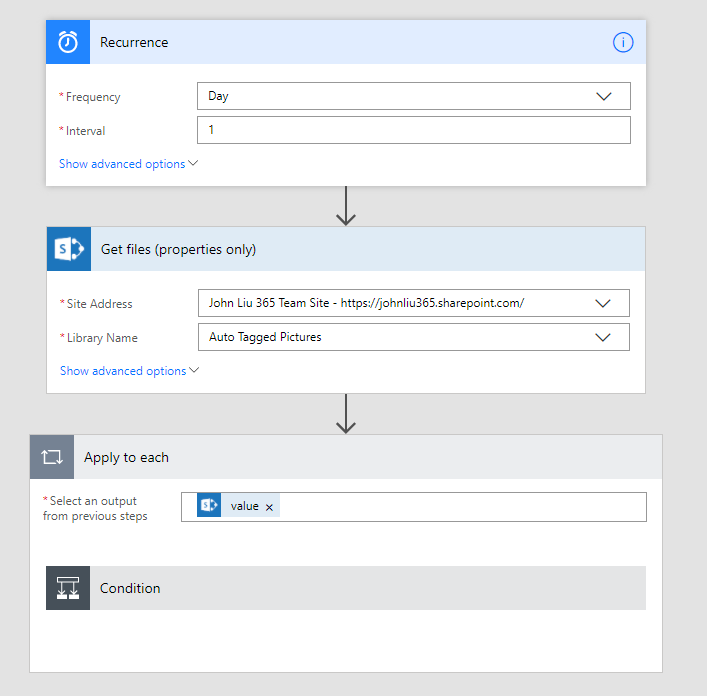Click the Apply to each header title
The width and height of the screenshot is (707, 696).
[x=126, y=457]
